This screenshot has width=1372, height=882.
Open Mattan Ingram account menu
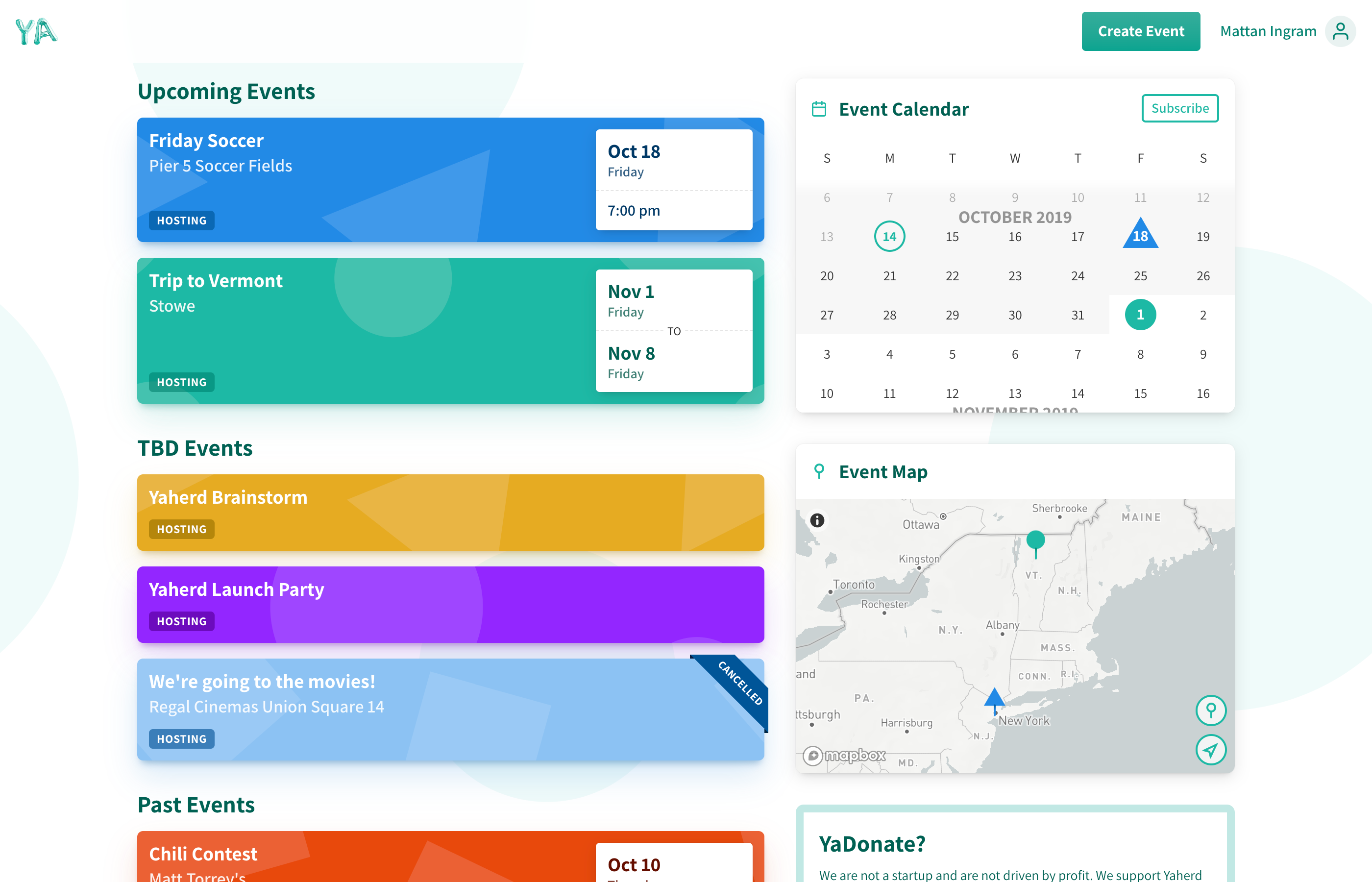(x=1268, y=31)
